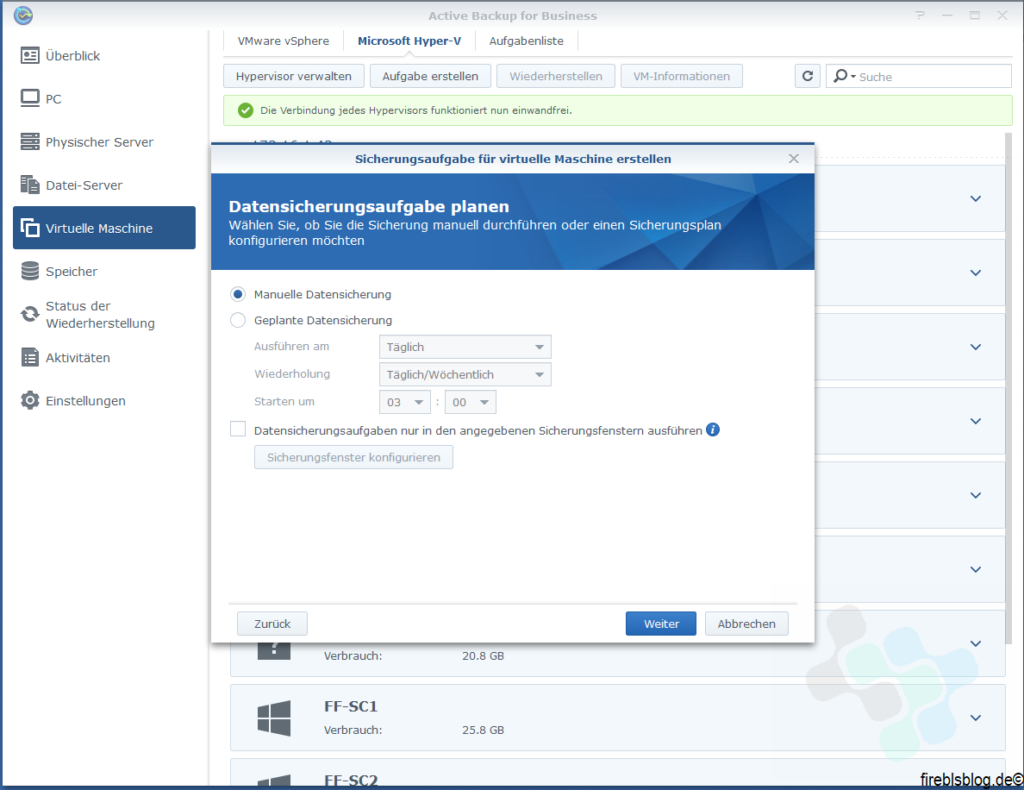Image resolution: width=1024 pixels, height=790 pixels.
Task: Click the info icon beside Sicherungsfenster option
Action: click(712, 430)
